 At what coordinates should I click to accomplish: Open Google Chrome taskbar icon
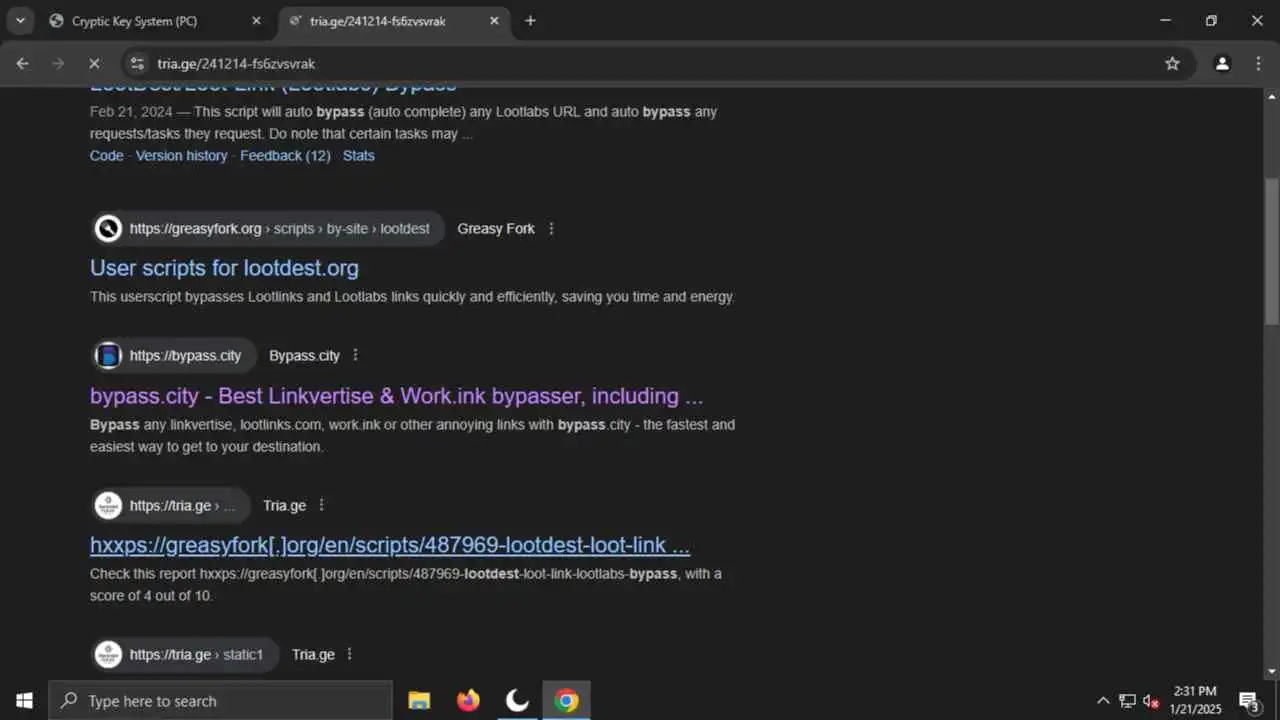[x=566, y=701]
